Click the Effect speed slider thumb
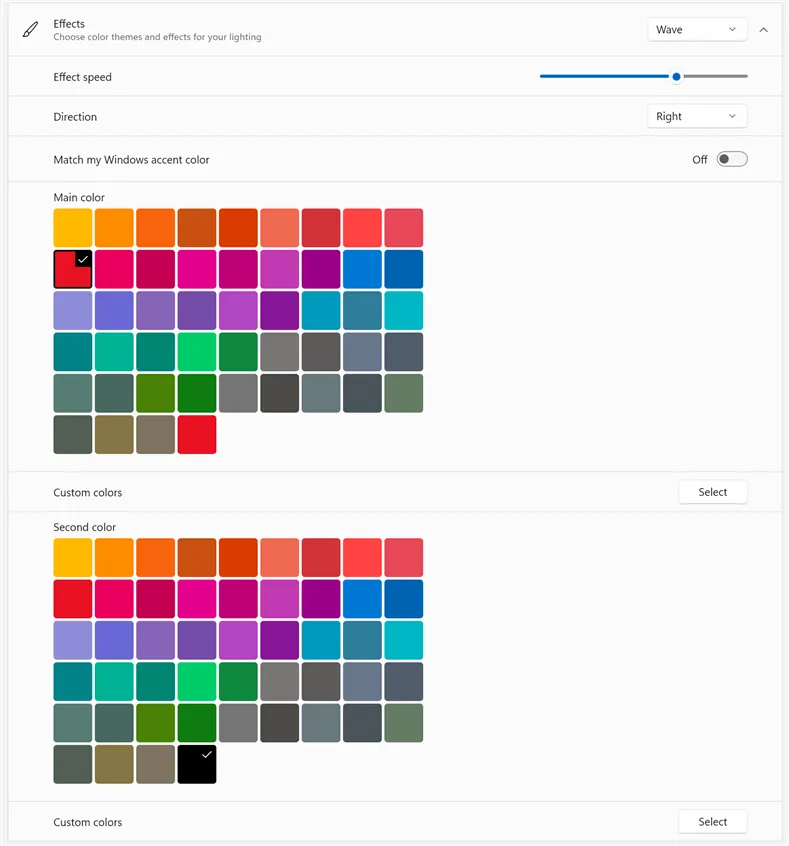 pyautogui.click(x=676, y=77)
